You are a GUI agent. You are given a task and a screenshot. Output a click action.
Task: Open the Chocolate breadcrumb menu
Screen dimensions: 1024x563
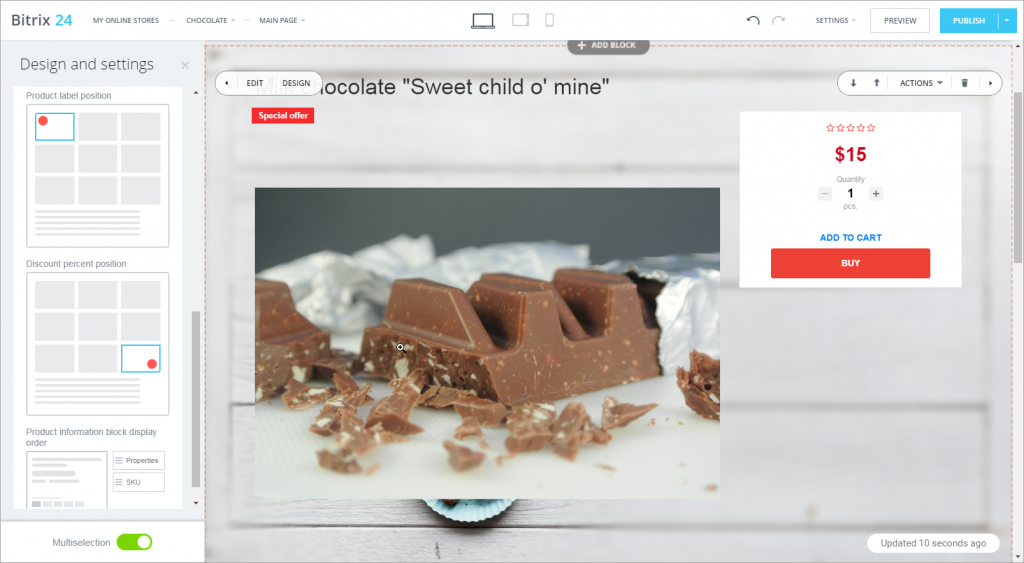point(210,20)
